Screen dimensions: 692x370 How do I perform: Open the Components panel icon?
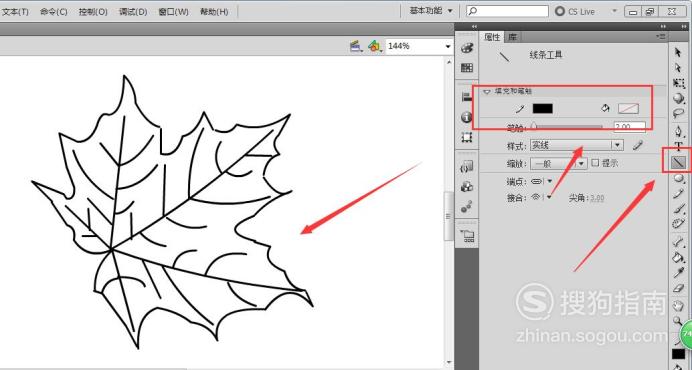[x=467, y=186]
